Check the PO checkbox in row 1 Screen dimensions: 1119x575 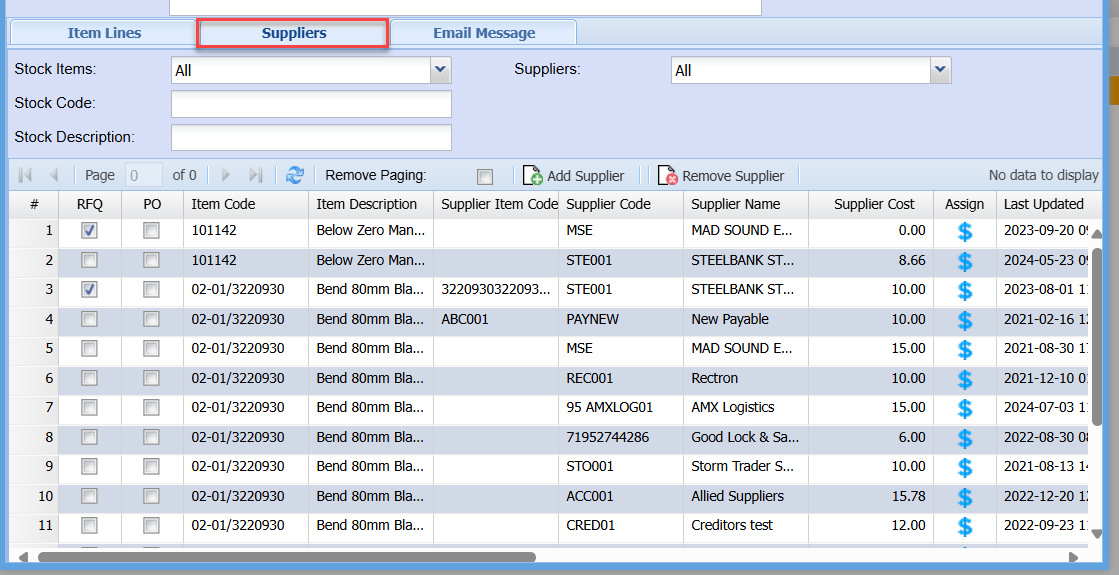[151, 231]
